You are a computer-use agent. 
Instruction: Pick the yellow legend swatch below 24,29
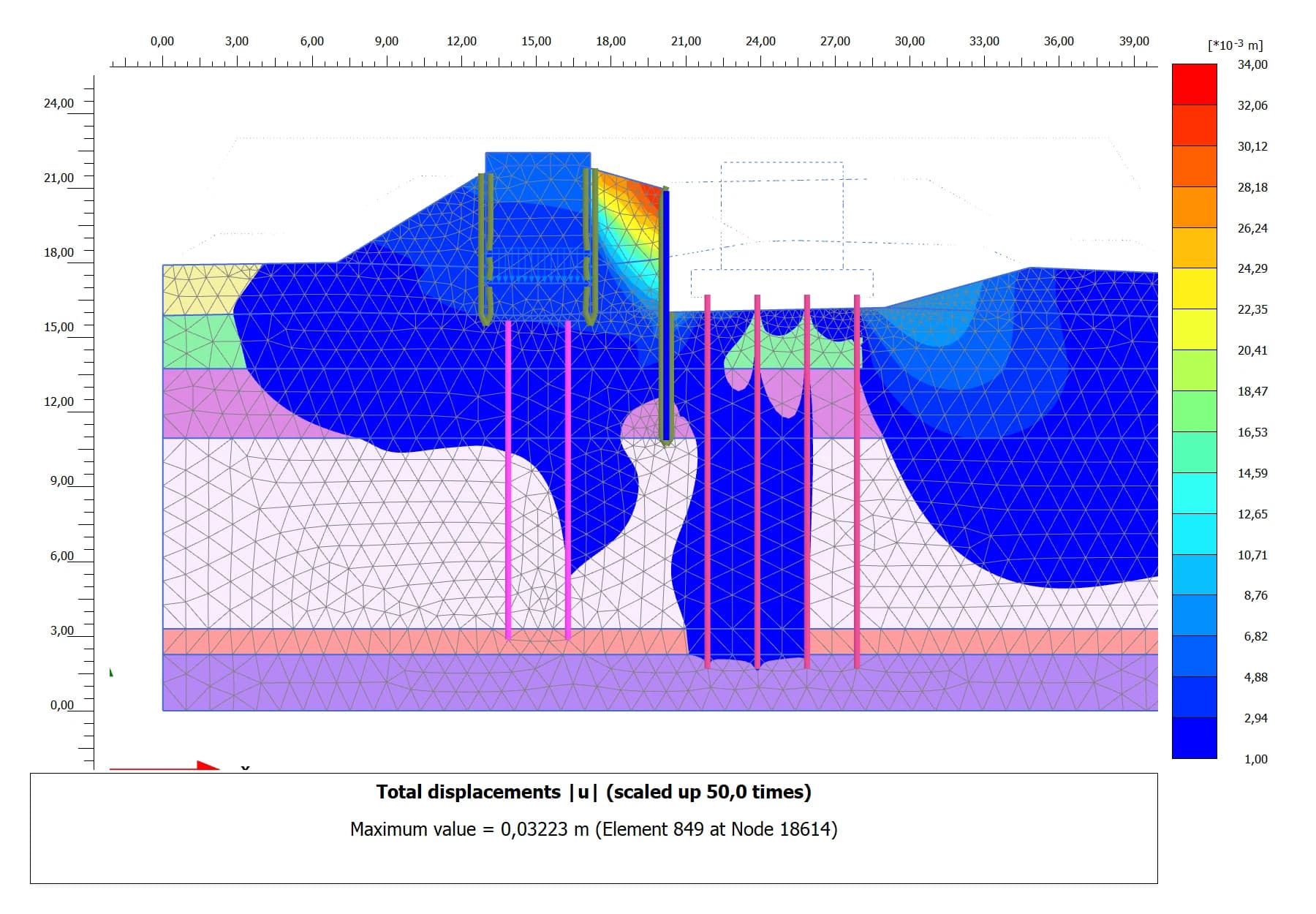click(1194, 288)
